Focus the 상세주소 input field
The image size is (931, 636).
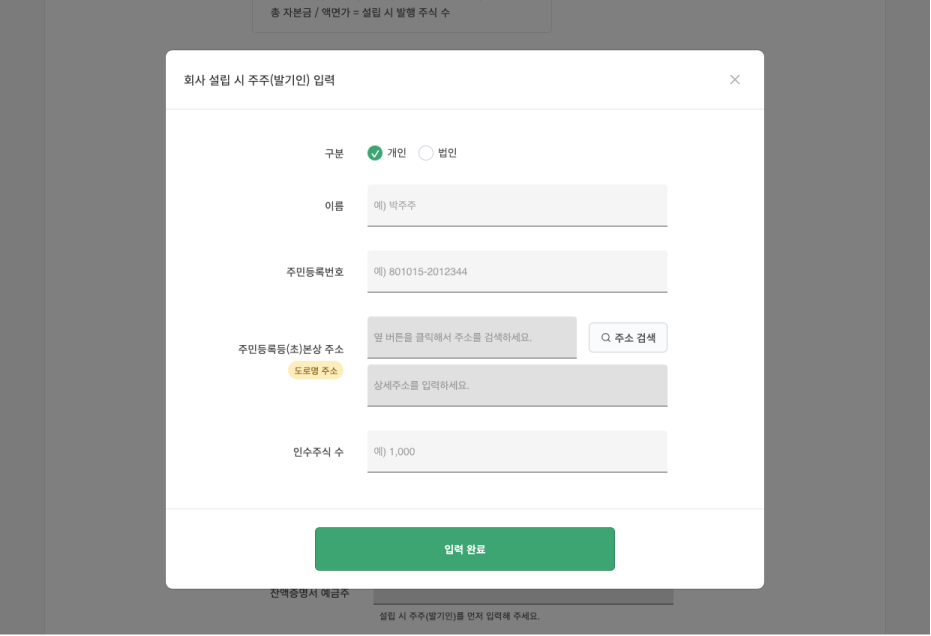[517, 385]
